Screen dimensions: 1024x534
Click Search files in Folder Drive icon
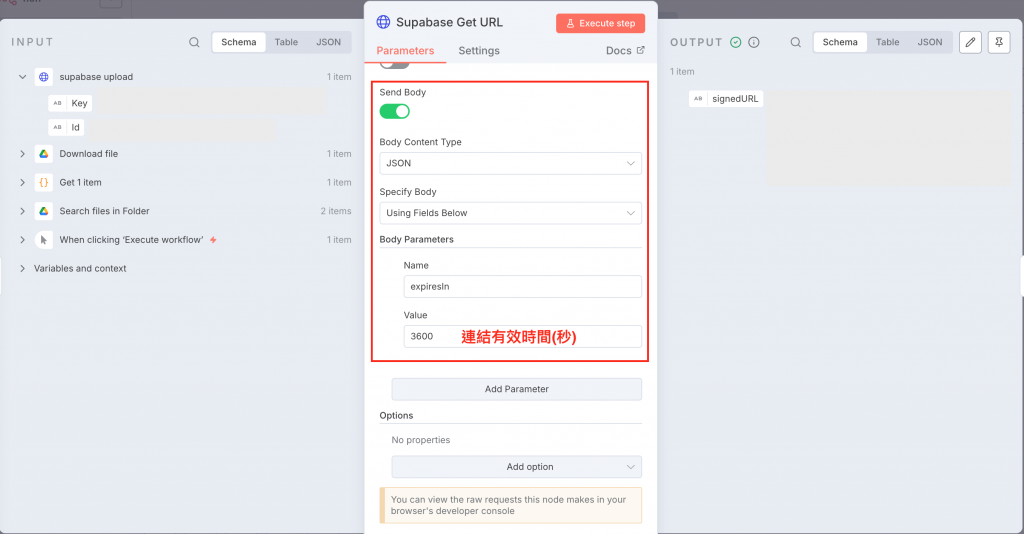(x=44, y=212)
